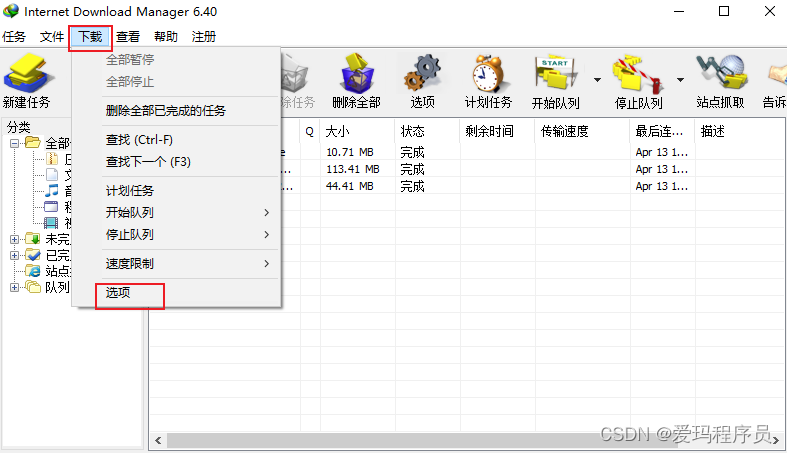The height and width of the screenshot is (453, 787).
Task: Sort by the 最后连... column header
Action: 663,131
